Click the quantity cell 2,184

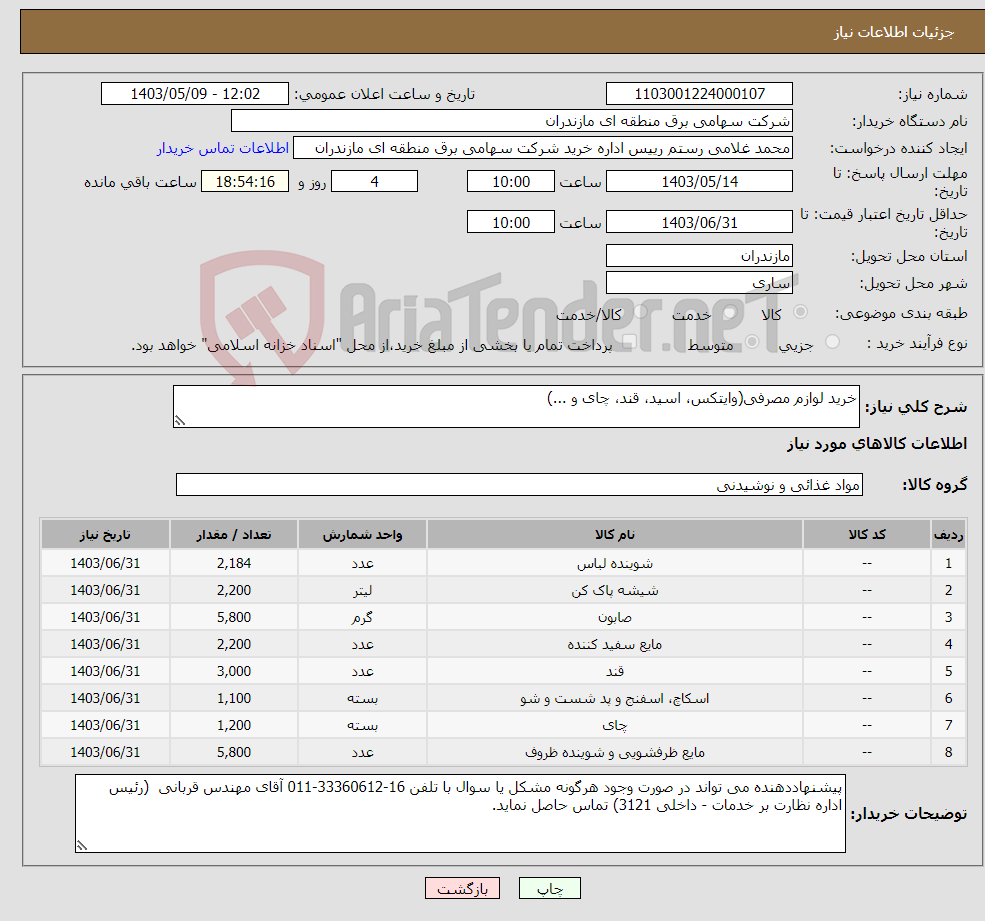coord(234,564)
